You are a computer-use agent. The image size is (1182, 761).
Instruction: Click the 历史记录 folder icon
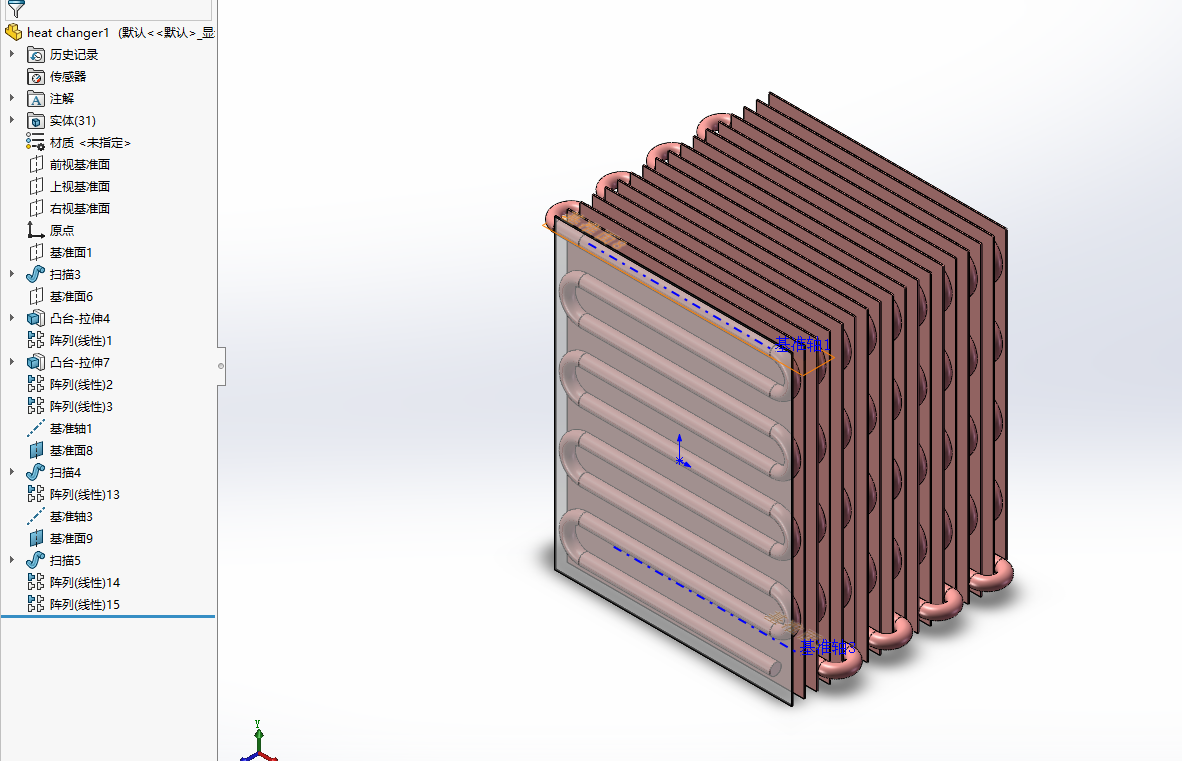(35, 54)
